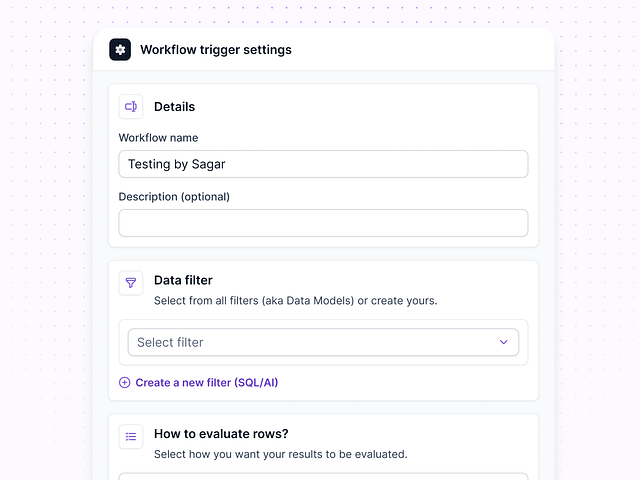Click the gear icon beside Workflow trigger settings
The height and width of the screenshot is (480, 640).
tap(120, 50)
